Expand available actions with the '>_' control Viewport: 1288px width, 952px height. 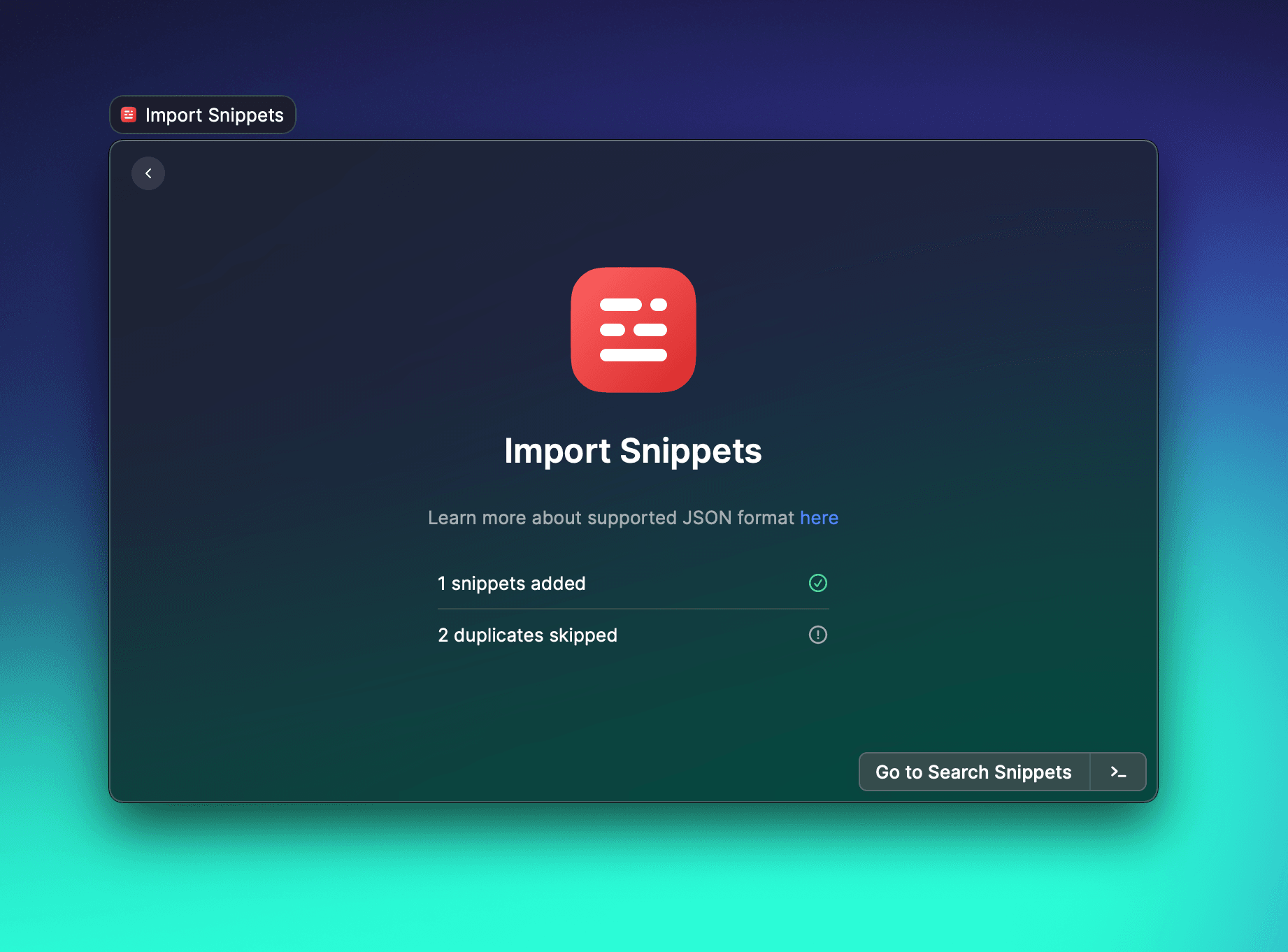pyautogui.click(x=1117, y=772)
